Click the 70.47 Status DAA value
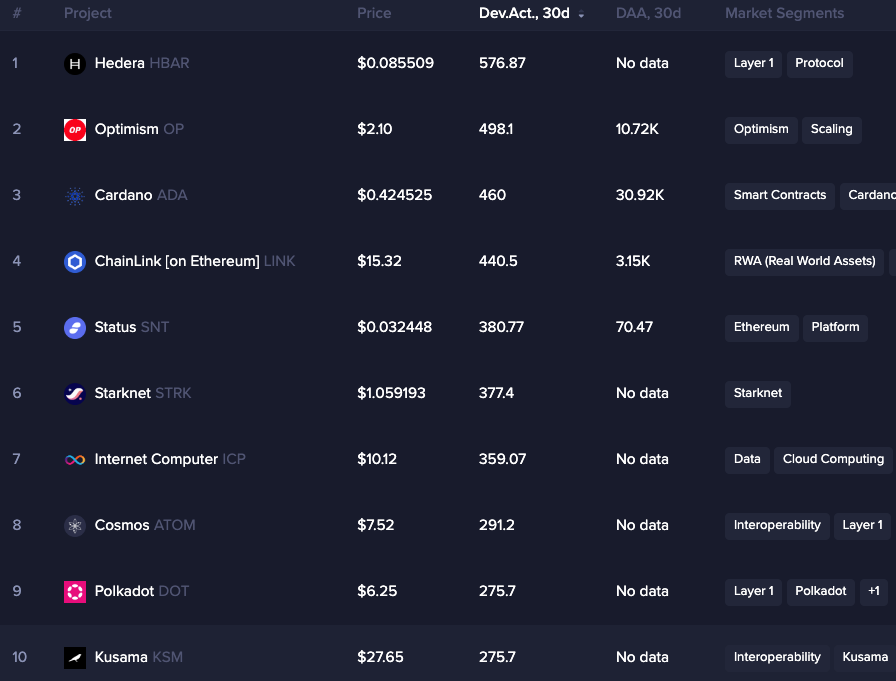This screenshot has width=896, height=681. tap(634, 327)
